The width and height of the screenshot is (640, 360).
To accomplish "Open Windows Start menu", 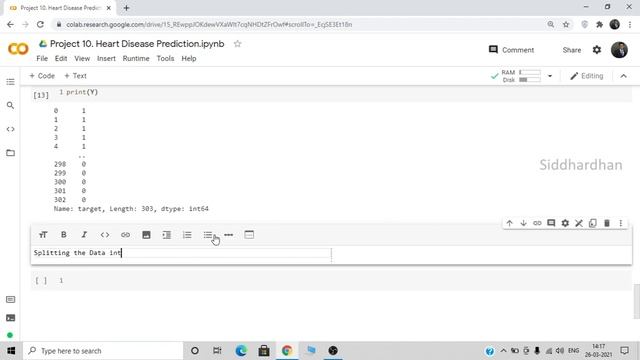I will coord(11,351).
